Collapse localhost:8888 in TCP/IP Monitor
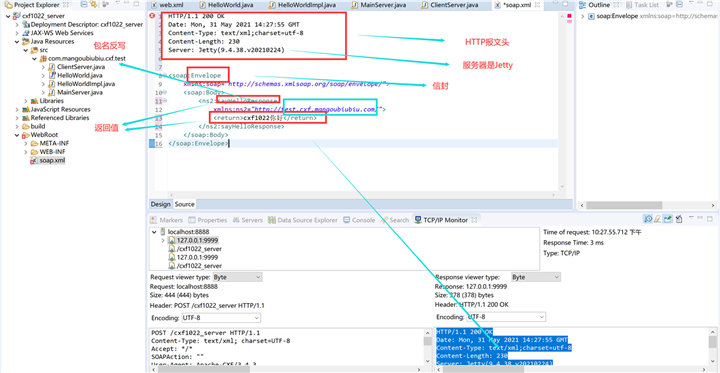The height and width of the screenshot is (373, 720). [154, 232]
